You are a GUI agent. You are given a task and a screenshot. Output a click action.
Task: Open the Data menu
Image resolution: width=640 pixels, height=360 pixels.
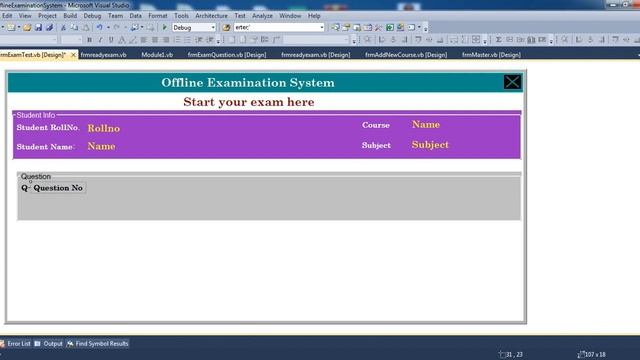pos(136,16)
